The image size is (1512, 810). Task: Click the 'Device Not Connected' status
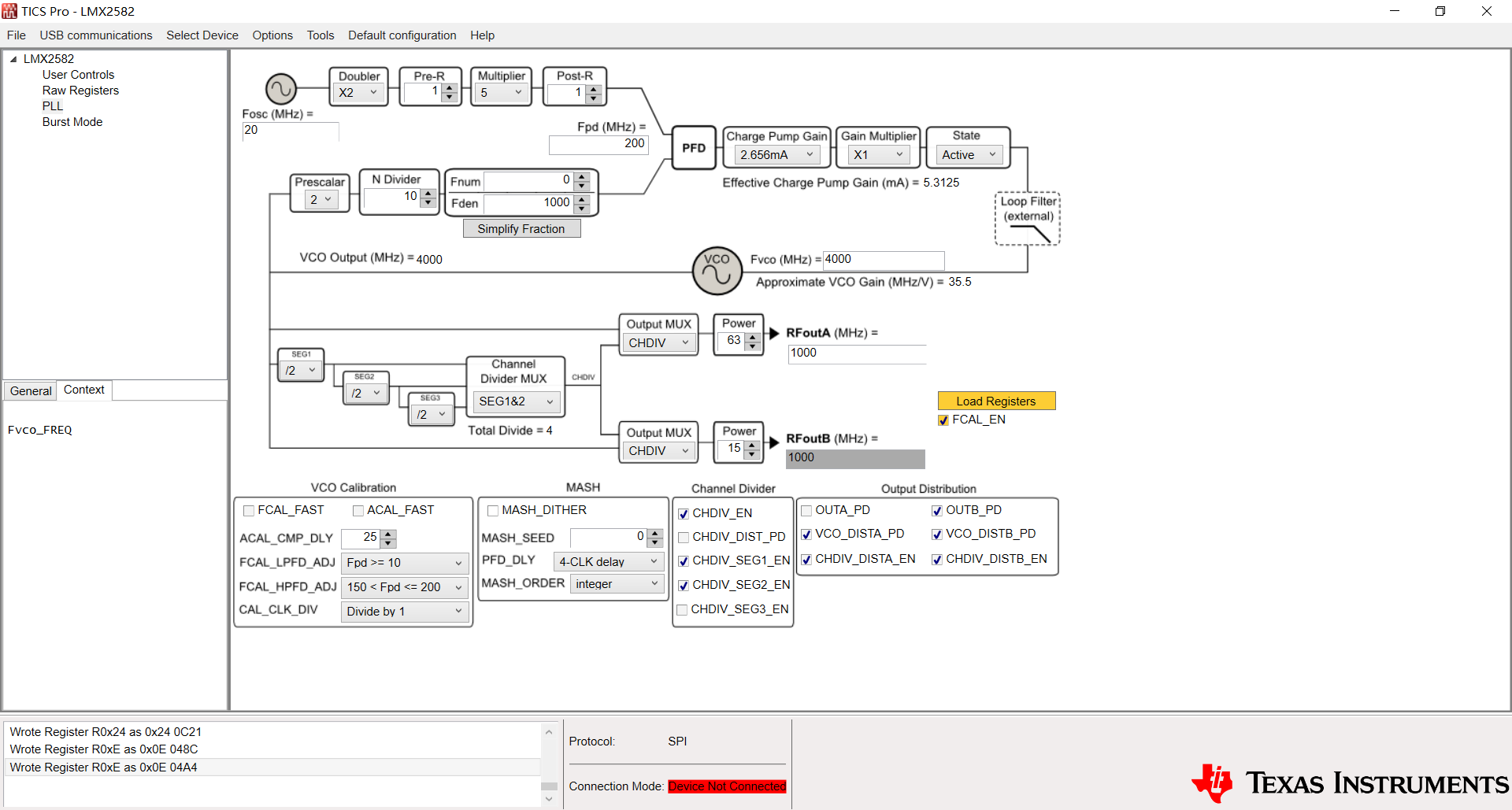tap(727, 786)
